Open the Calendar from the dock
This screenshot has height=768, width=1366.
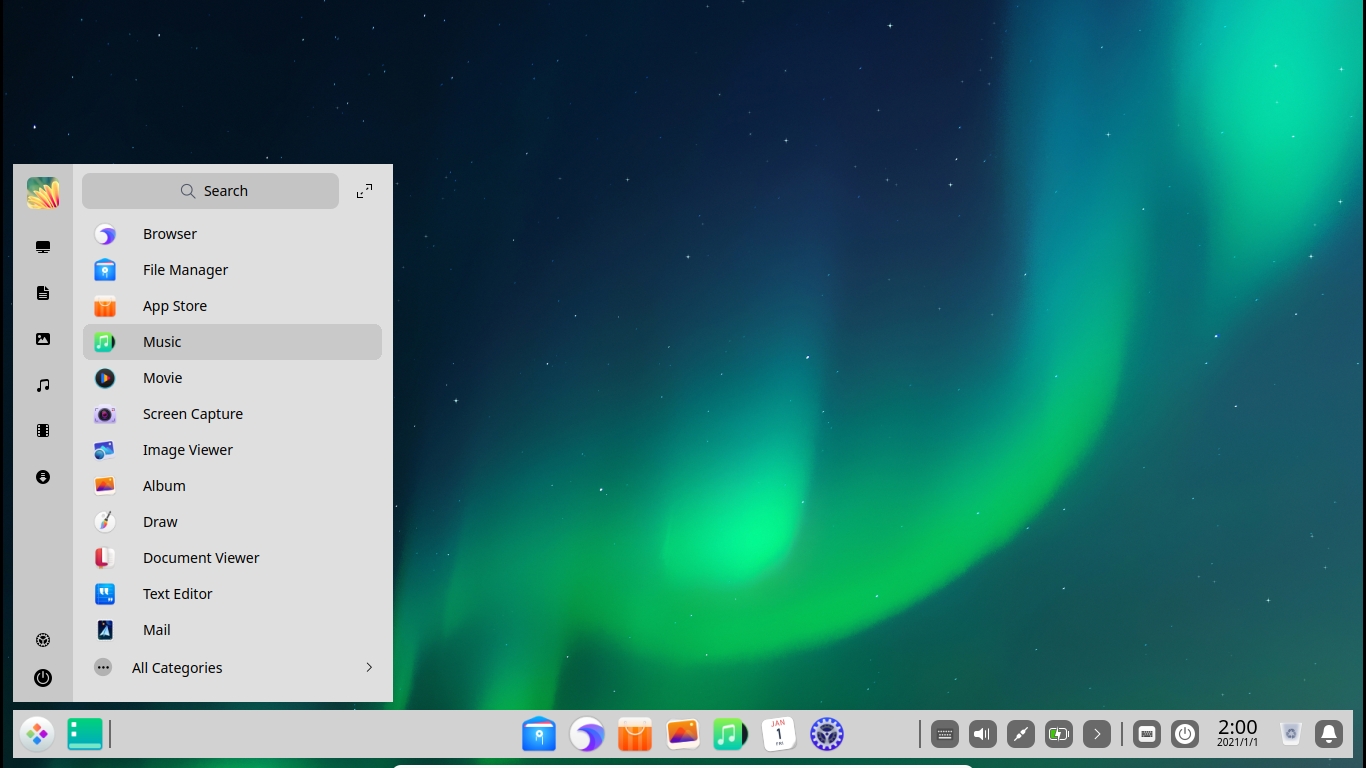[779, 734]
